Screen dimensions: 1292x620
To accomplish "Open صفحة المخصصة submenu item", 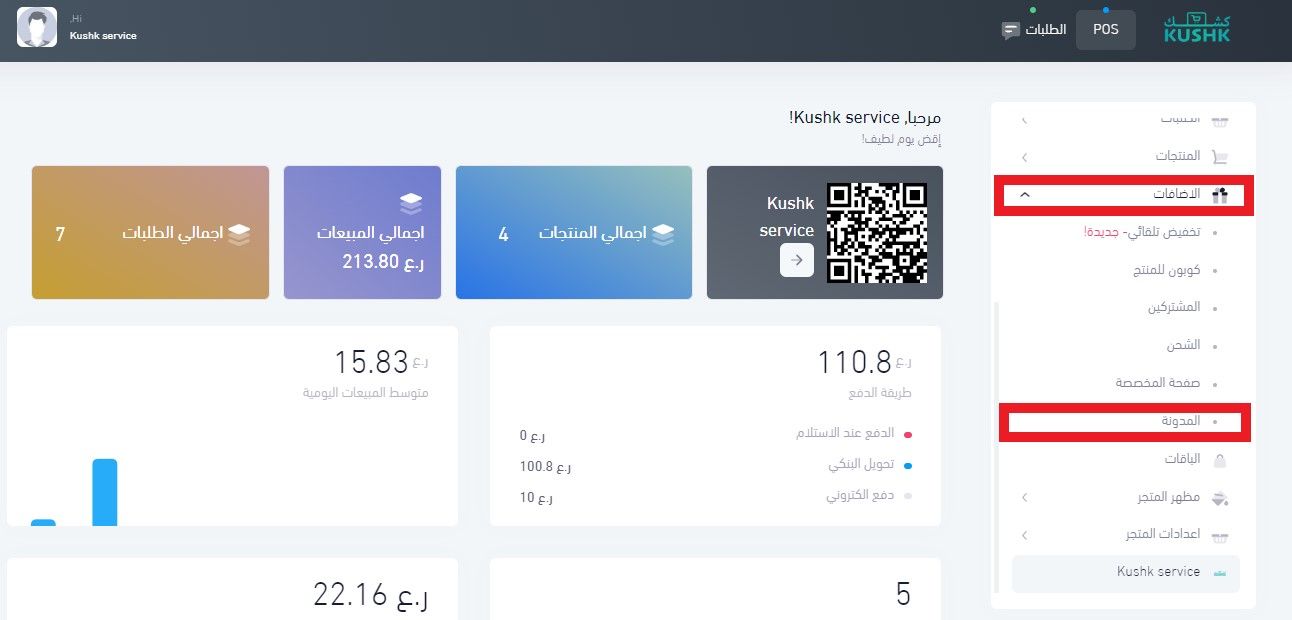I will coord(1158,384).
